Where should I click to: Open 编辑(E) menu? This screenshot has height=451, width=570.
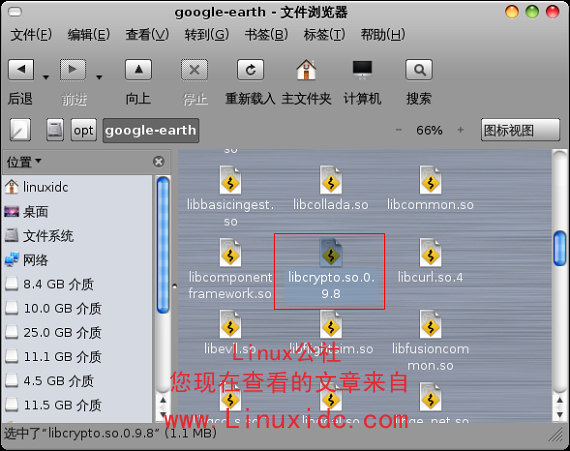89,35
